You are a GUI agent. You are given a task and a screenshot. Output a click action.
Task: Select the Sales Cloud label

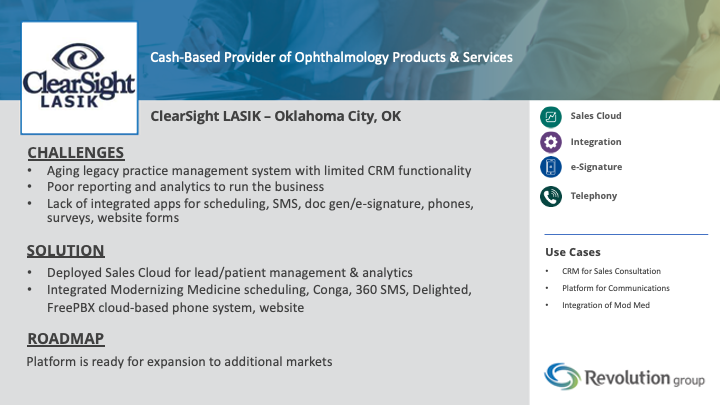(x=596, y=116)
